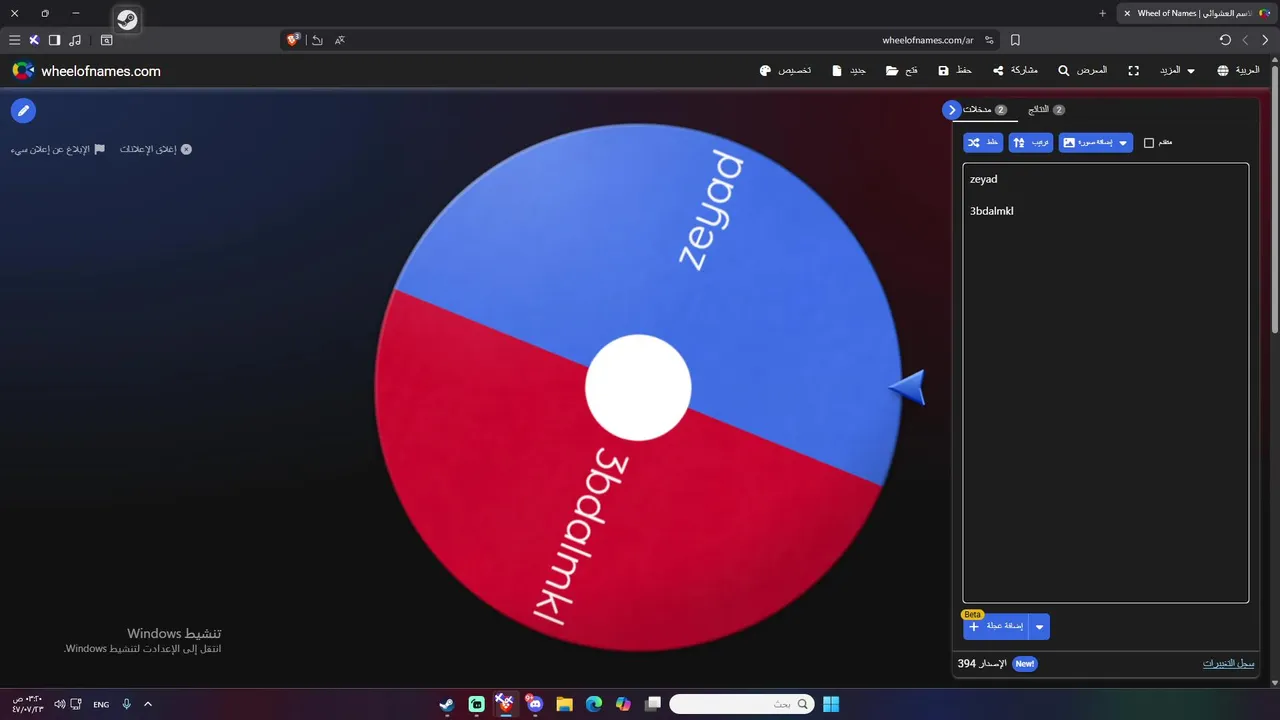Click the page vertical scrollbar
This screenshot has height=720, width=1280.
pyautogui.click(x=1274, y=200)
